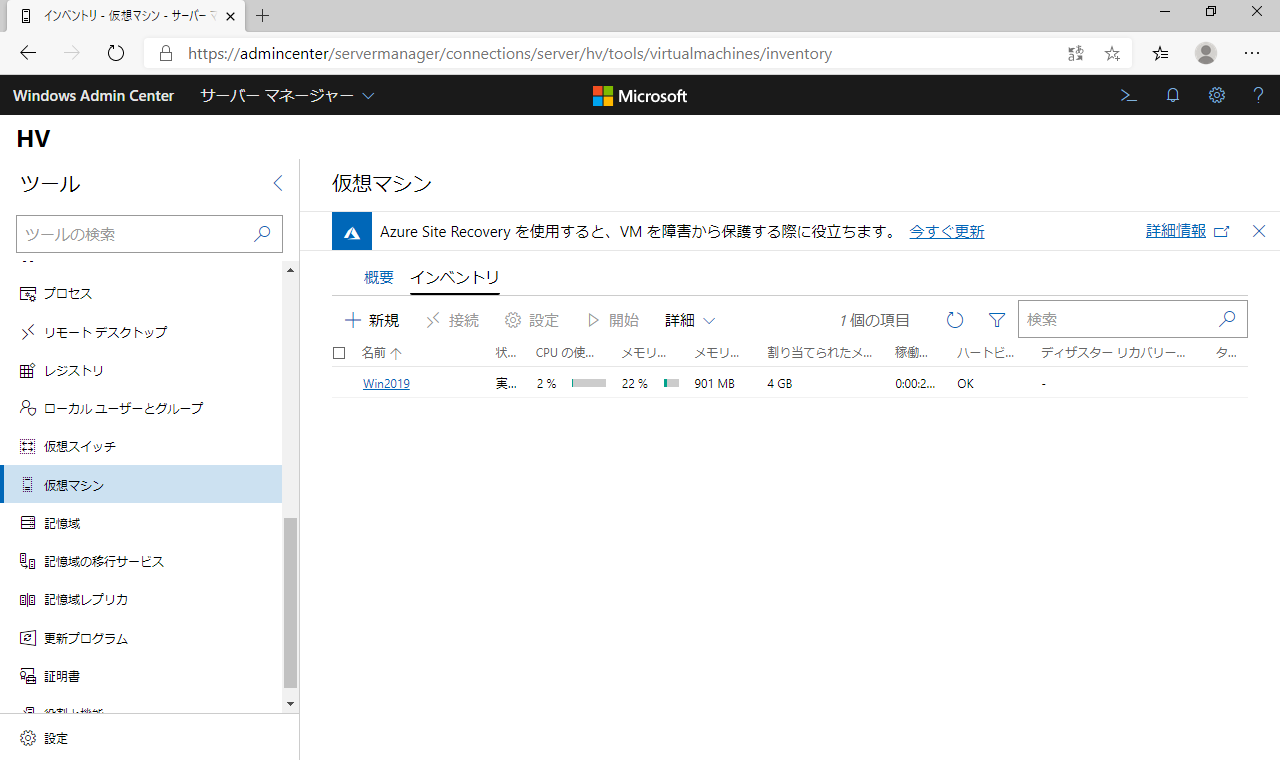Click 今すぐ更新 link in banner

point(946,231)
